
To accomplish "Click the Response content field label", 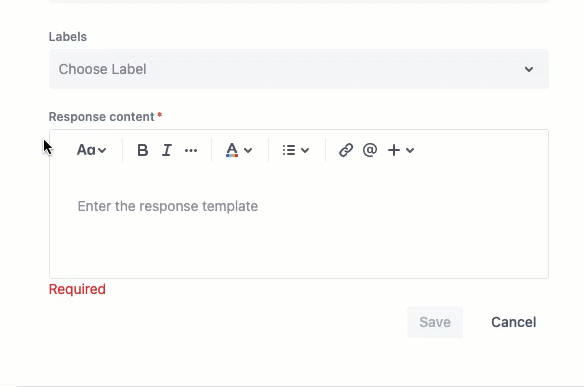I will tap(101, 117).
